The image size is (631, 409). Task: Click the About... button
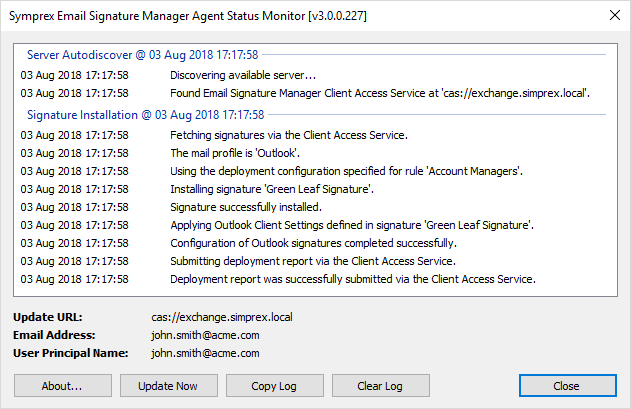pyautogui.click(x=62, y=385)
